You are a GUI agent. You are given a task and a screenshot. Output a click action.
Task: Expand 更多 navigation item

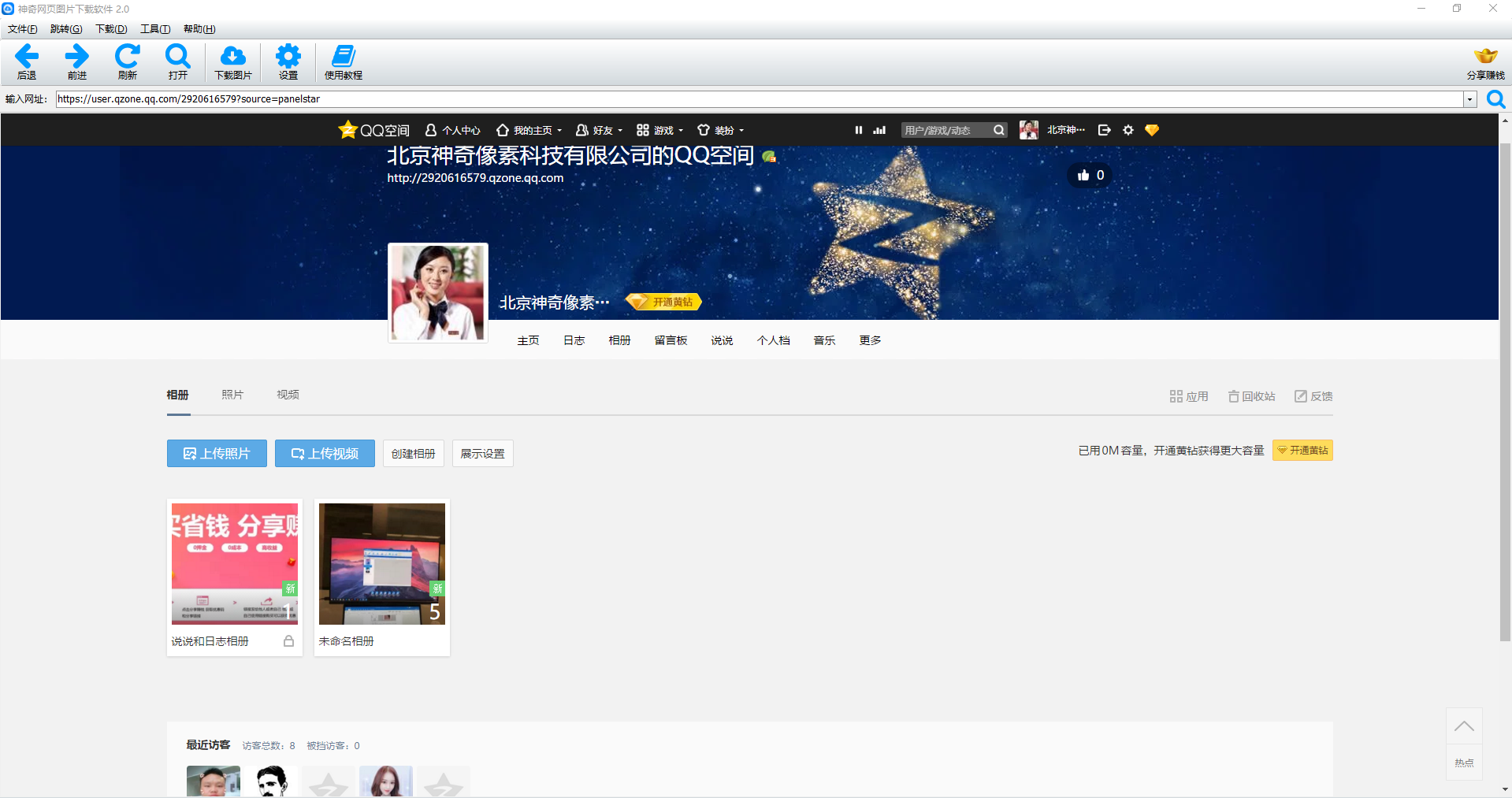[x=870, y=340]
